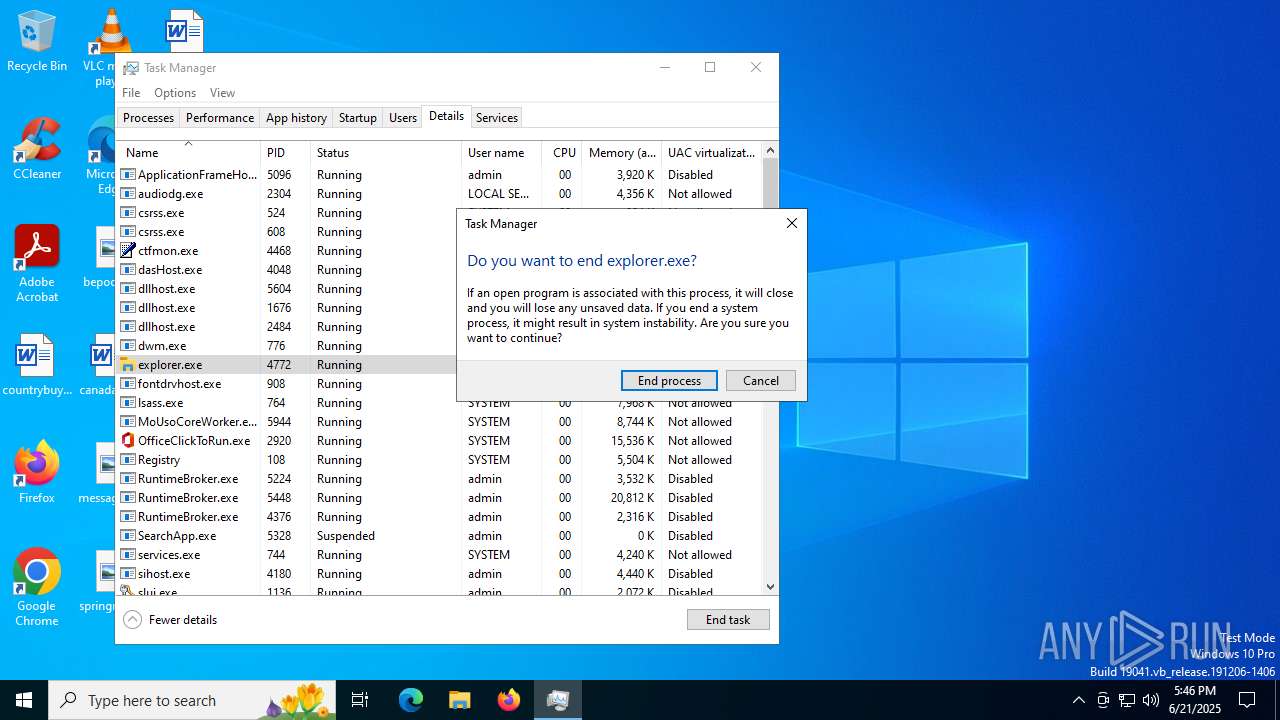Open the View menu
The image size is (1280, 720).
[x=222, y=93]
